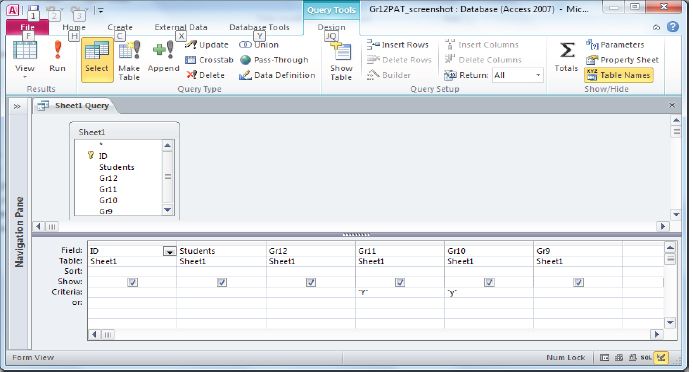This screenshot has width=693, height=372.
Task: Pick the Append query type
Action: [x=163, y=57]
